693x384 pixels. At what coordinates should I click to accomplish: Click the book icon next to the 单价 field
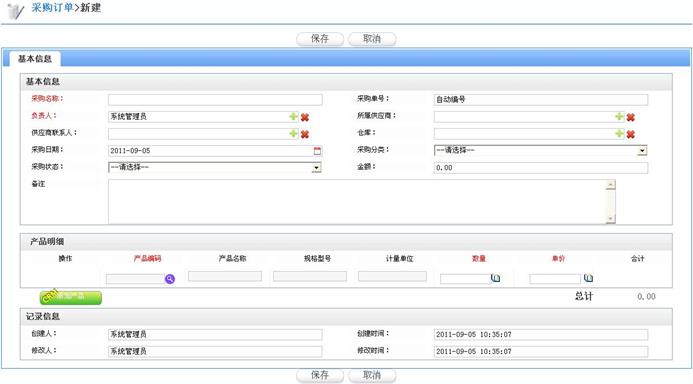pos(588,278)
